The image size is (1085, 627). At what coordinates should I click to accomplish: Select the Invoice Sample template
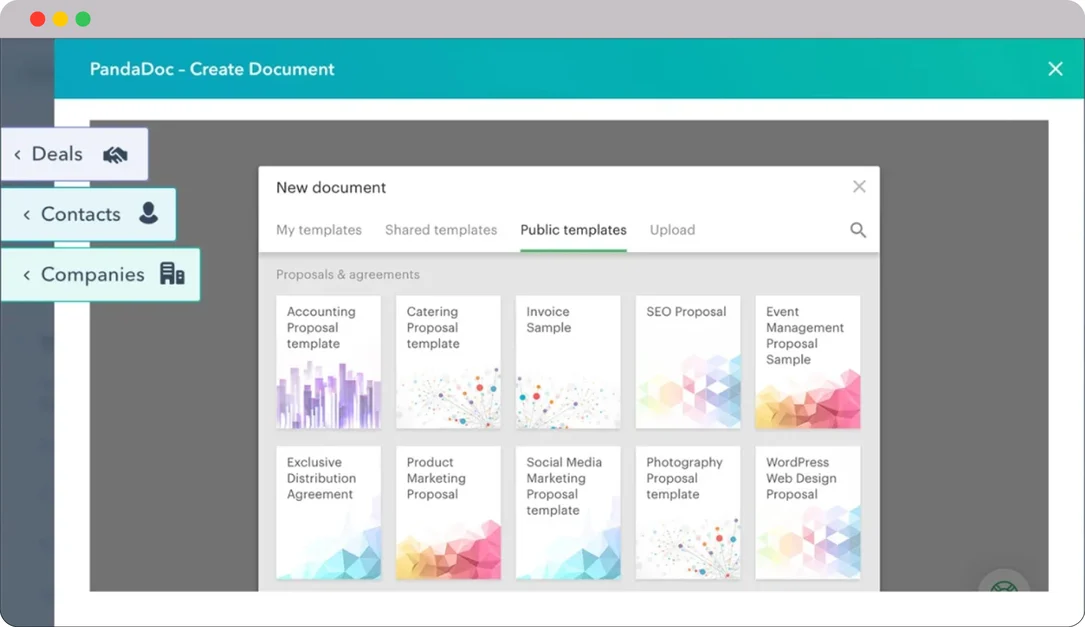[568, 362]
